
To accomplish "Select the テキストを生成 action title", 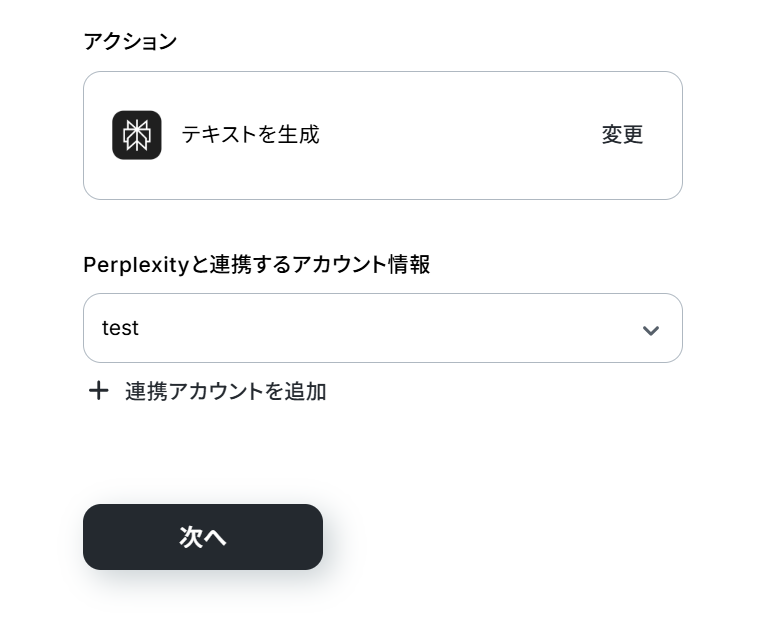I will (250, 135).
